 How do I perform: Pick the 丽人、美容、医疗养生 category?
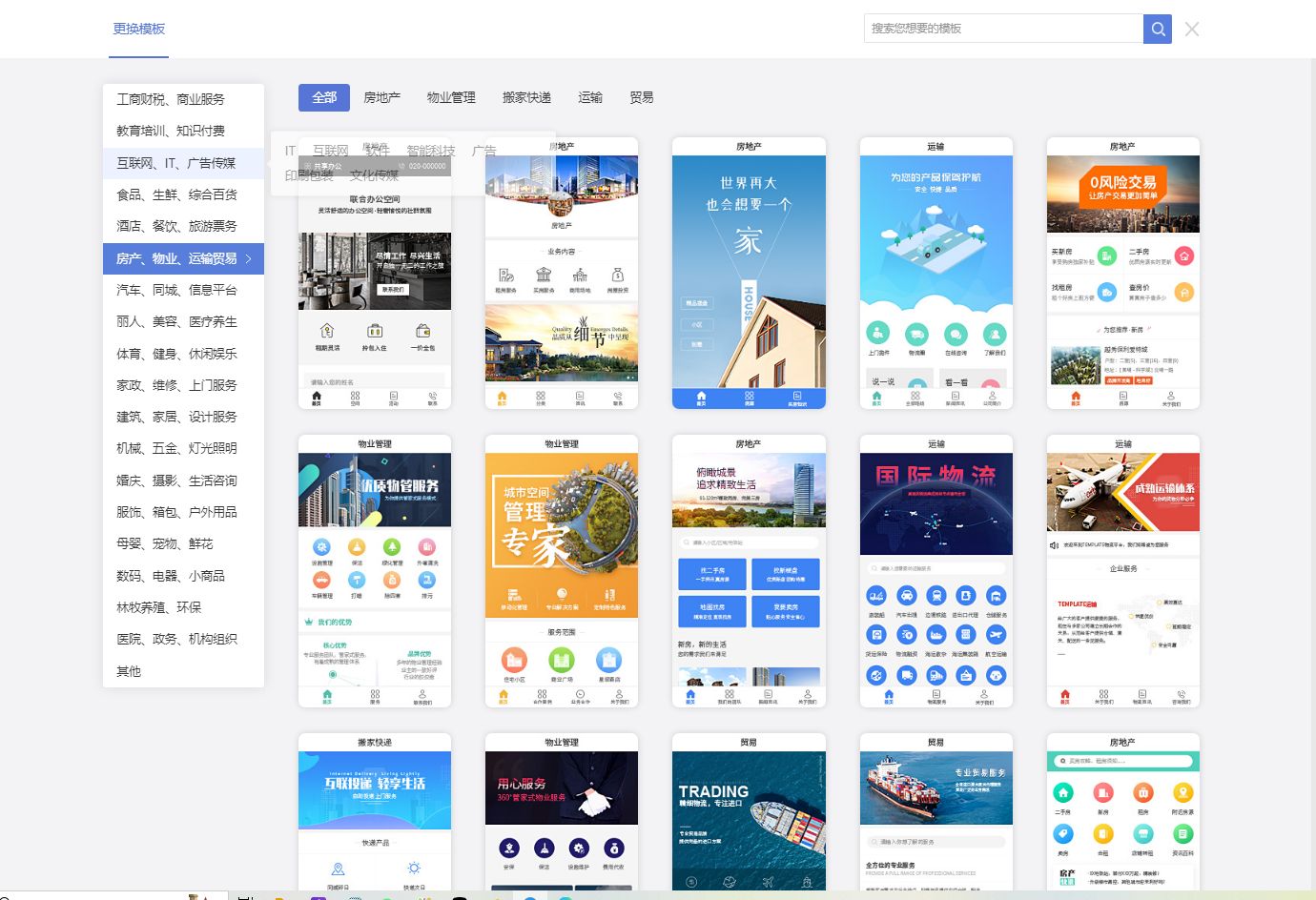(x=183, y=321)
